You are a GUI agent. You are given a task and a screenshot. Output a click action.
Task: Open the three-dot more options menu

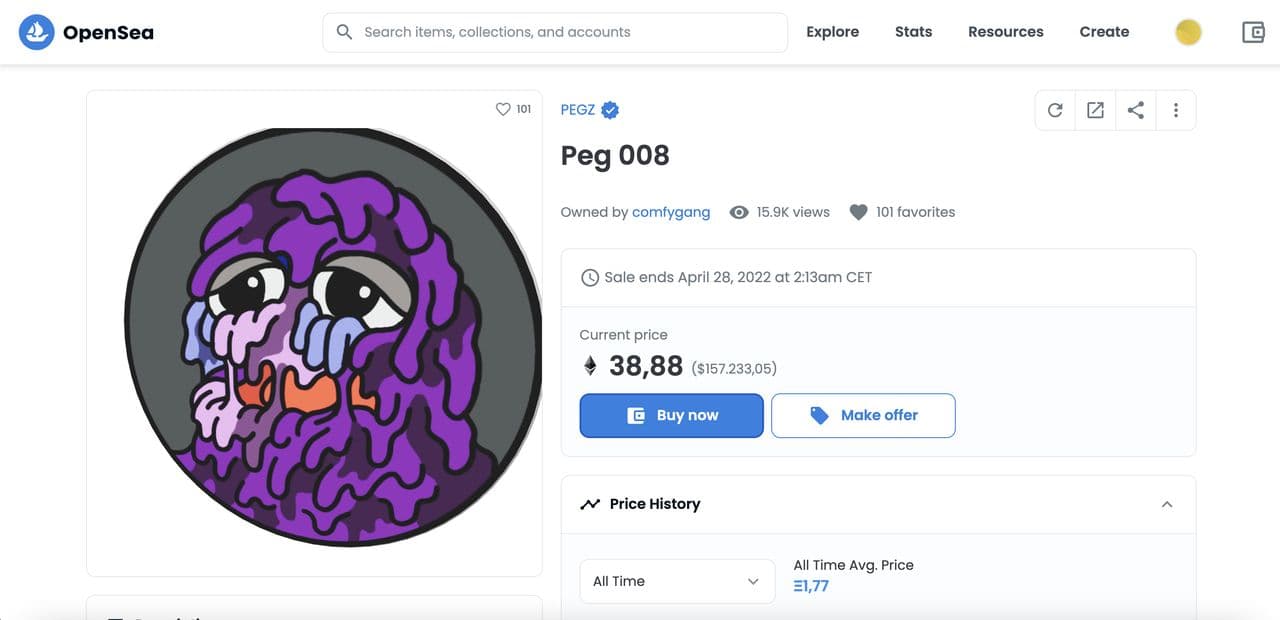coord(1176,110)
